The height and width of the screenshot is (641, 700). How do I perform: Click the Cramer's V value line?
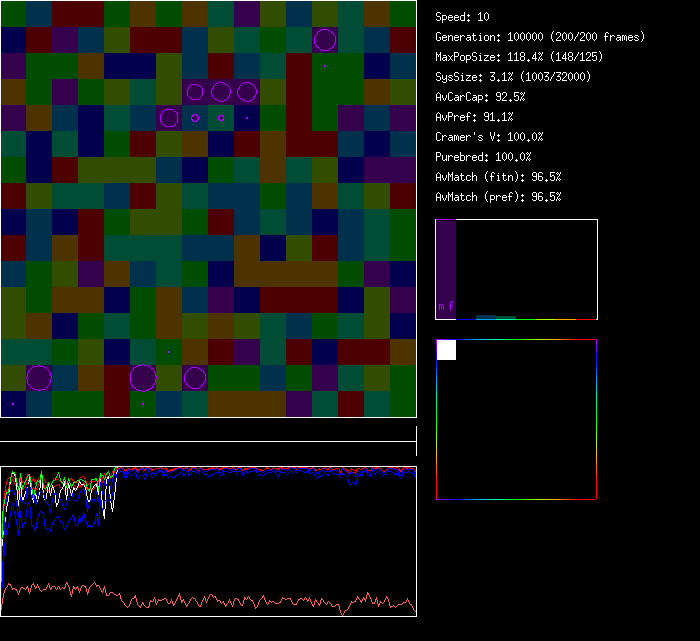click(489, 137)
